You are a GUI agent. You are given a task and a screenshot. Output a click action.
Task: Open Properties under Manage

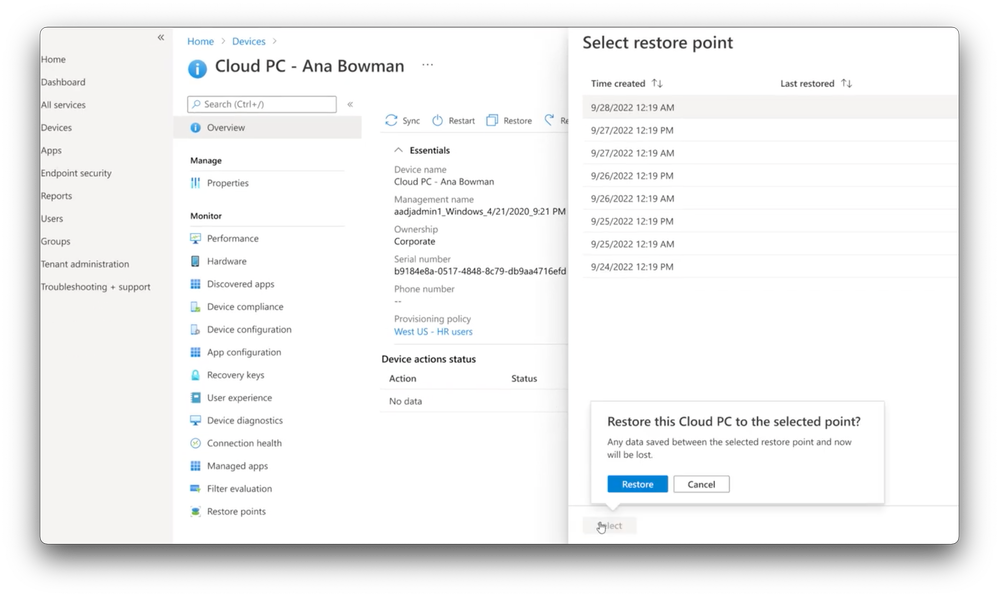[x=228, y=183]
